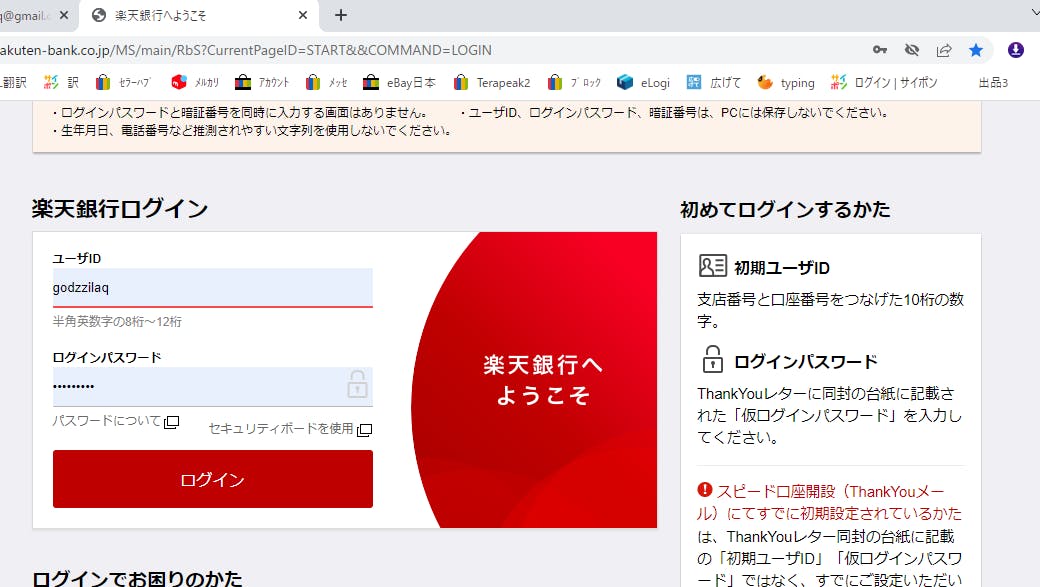
Task: Click the lock icon beside ログインパスワード heading
Action: click(713, 359)
